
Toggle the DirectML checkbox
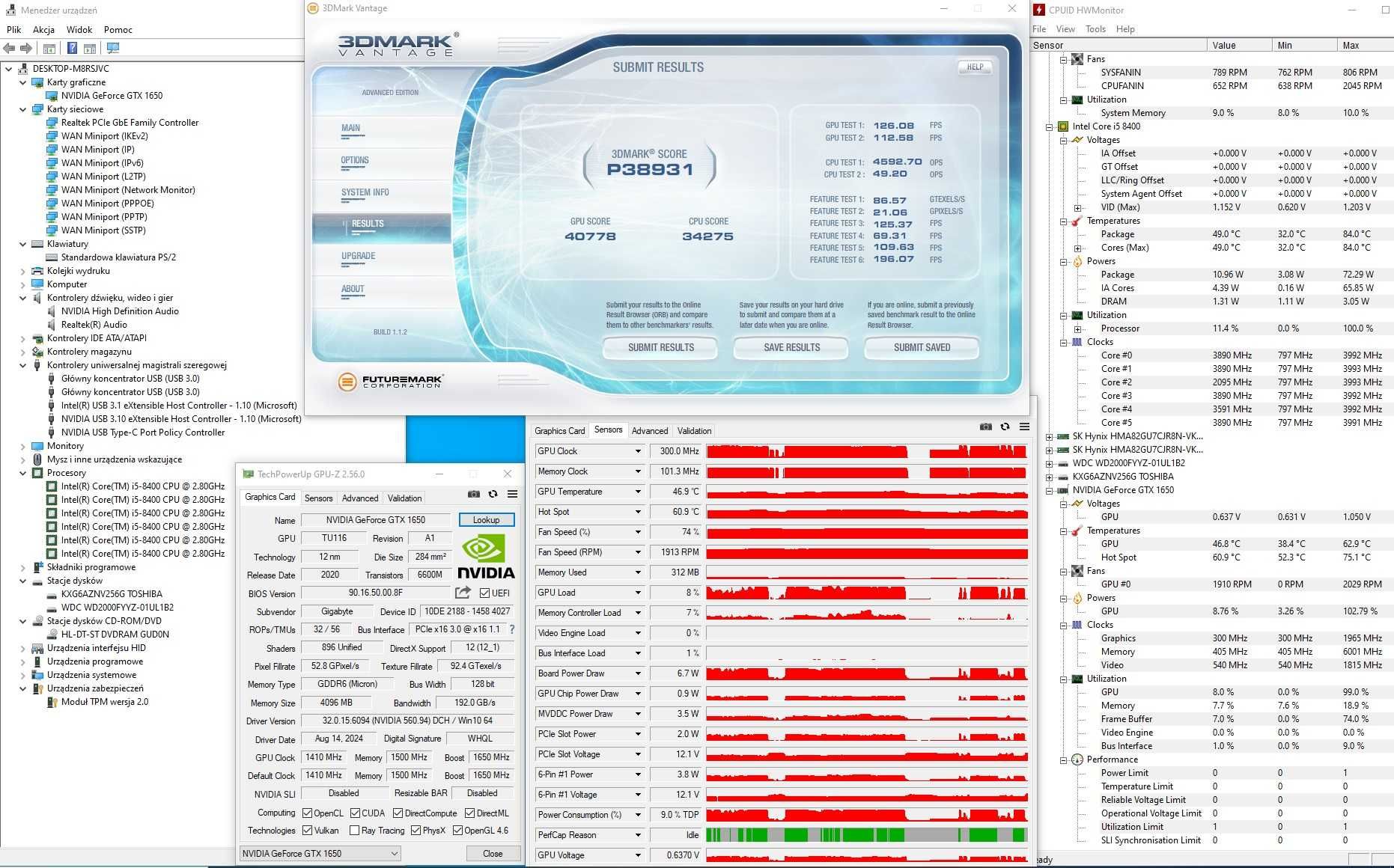click(469, 813)
